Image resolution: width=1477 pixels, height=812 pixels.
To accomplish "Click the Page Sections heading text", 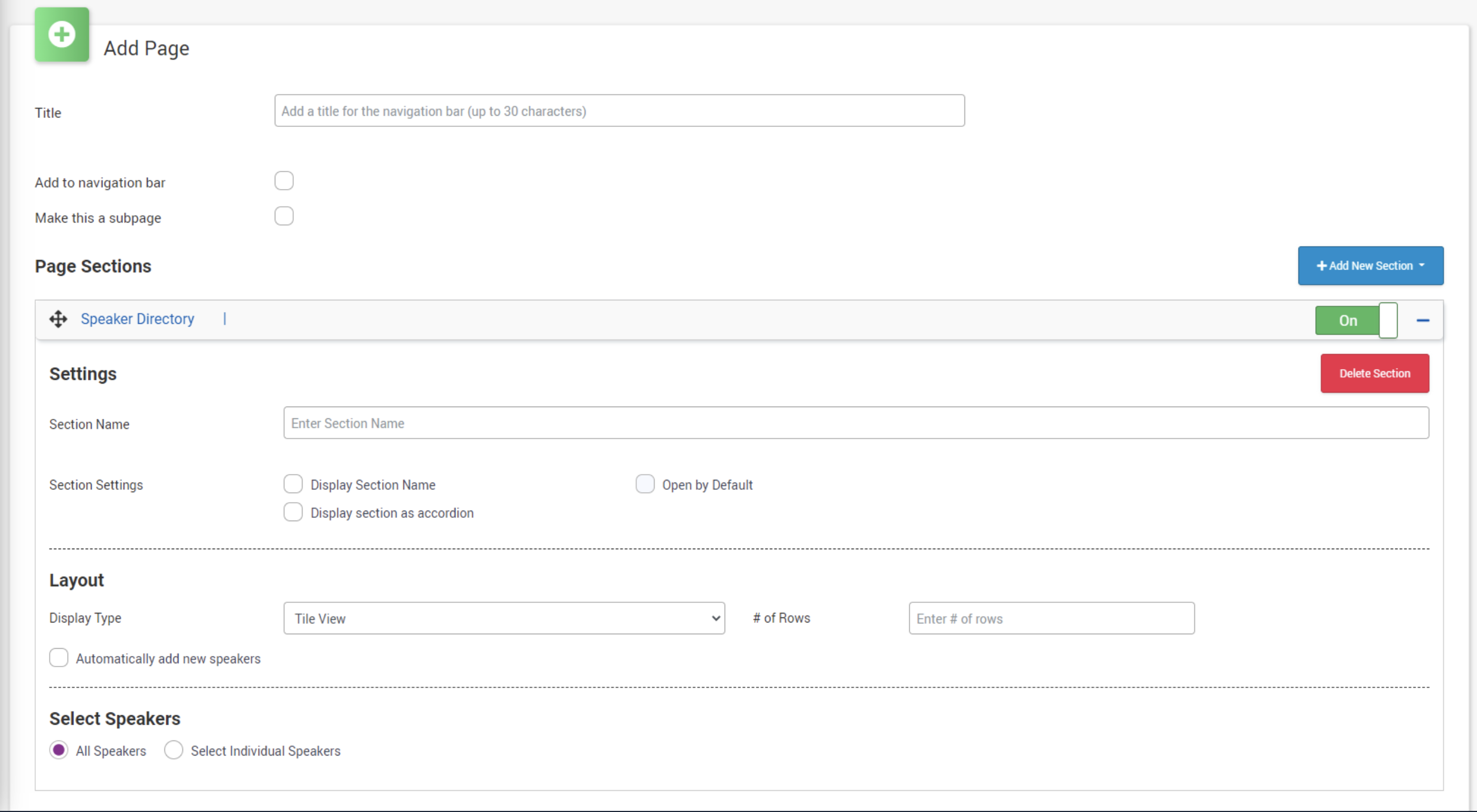I will (x=93, y=266).
